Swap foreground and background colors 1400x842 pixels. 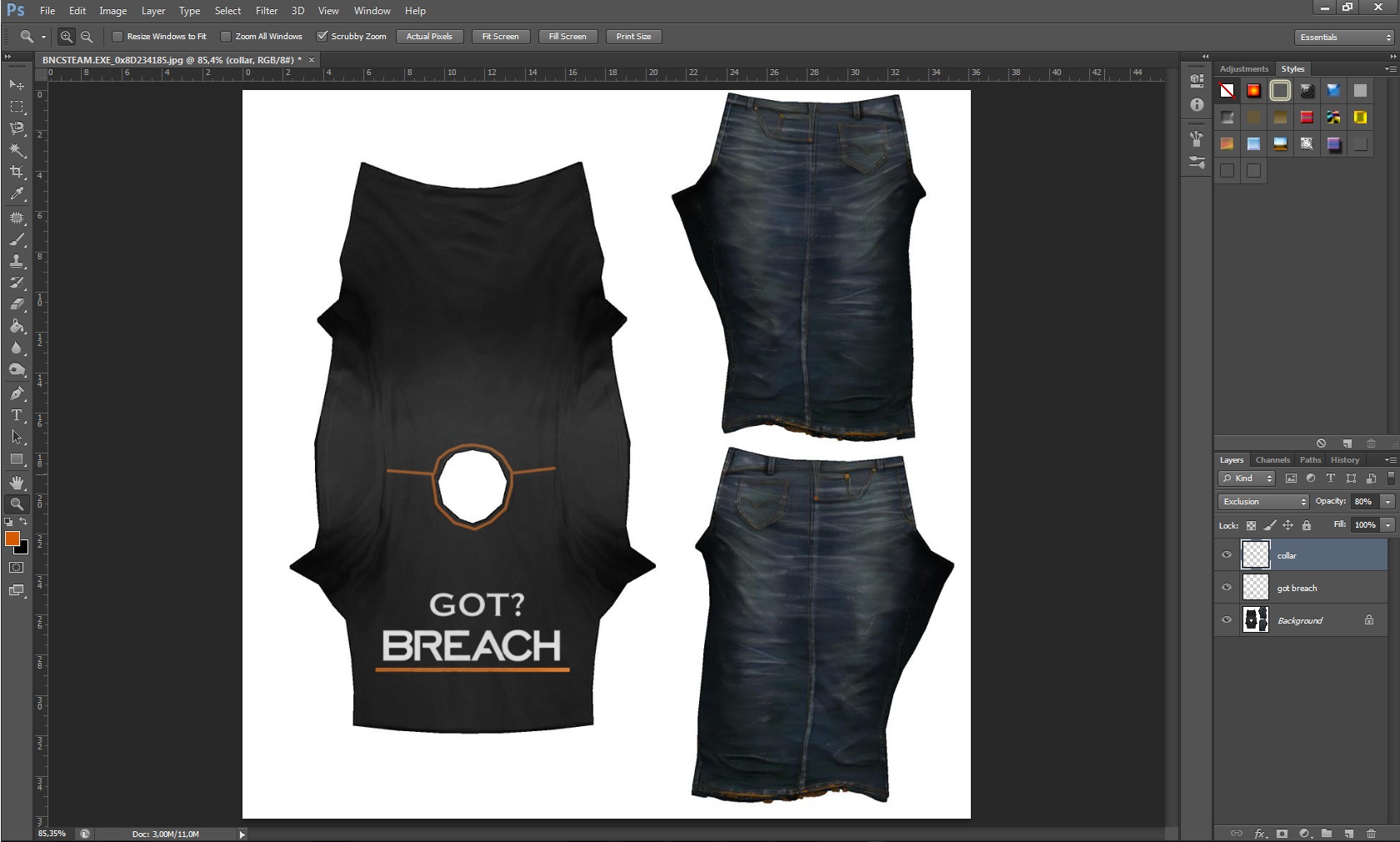(23, 522)
